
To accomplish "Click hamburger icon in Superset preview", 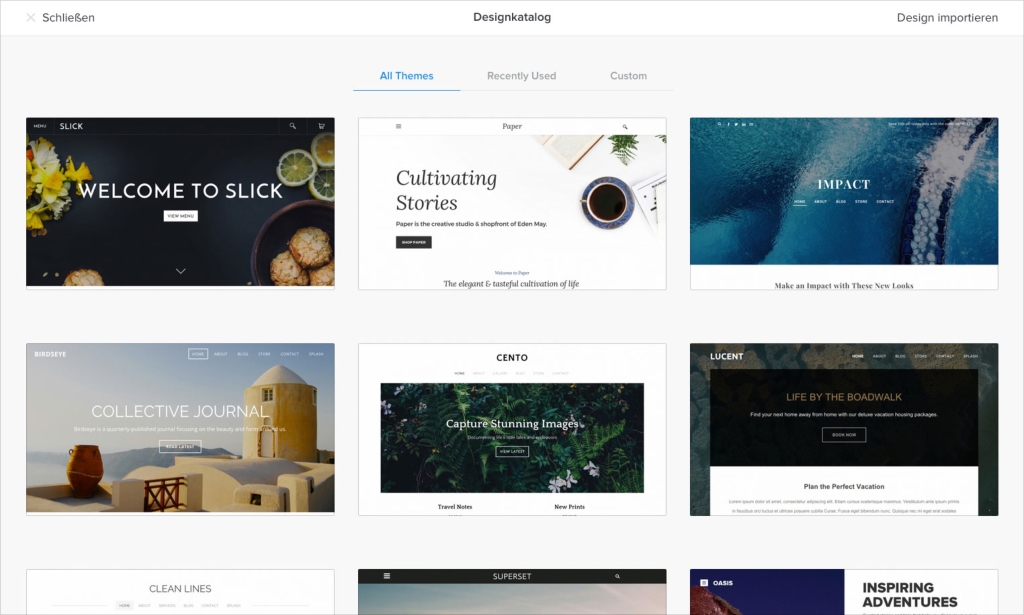I will [387, 576].
